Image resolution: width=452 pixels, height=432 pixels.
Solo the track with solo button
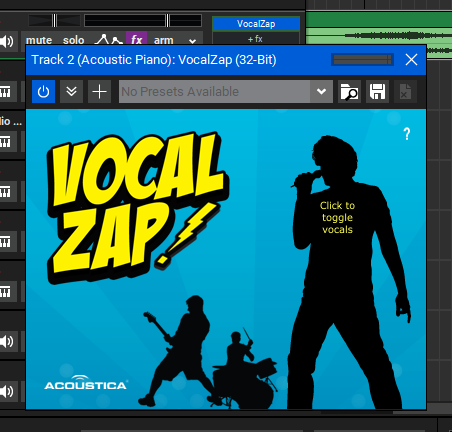pos(74,40)
